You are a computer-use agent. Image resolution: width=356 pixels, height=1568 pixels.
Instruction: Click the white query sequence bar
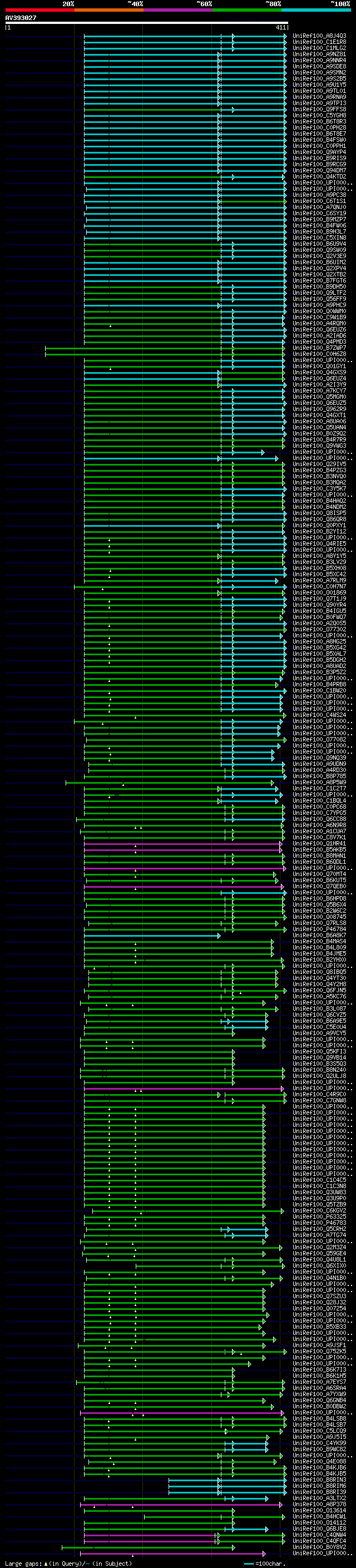point(146,23)
